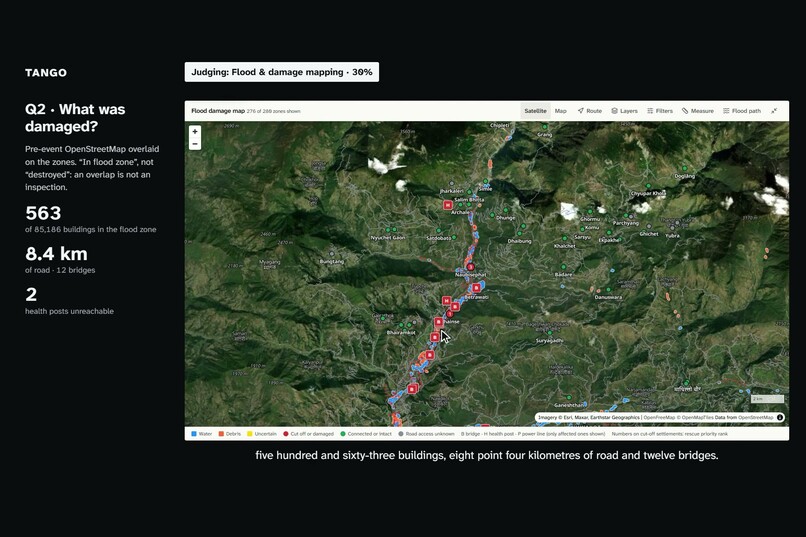Show the Flood path list
Image resolution: width=806 pixels, height=537 pixels.
coord(741,111)
